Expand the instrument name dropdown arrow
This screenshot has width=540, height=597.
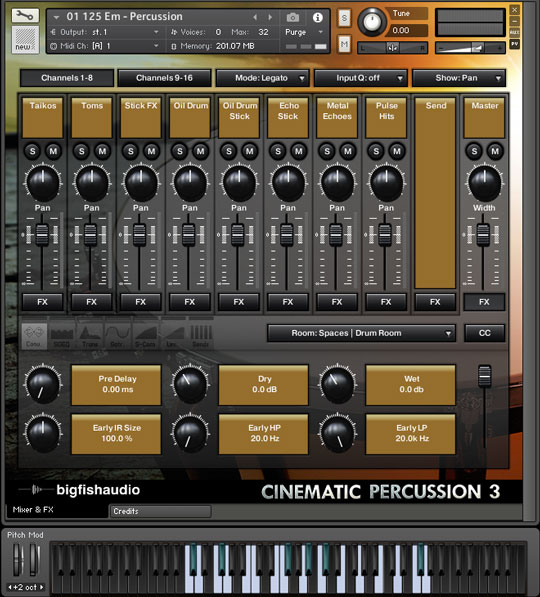coord(56,18)
